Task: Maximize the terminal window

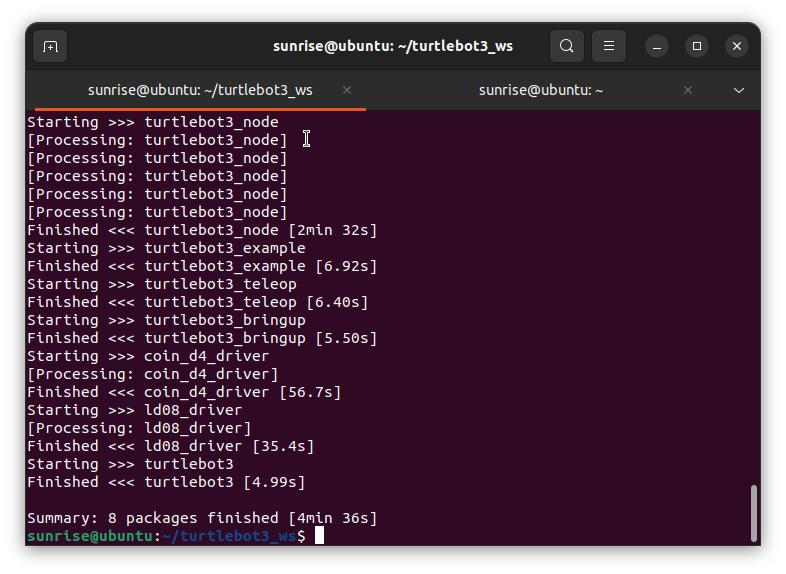Action: (x=697, y=46)
